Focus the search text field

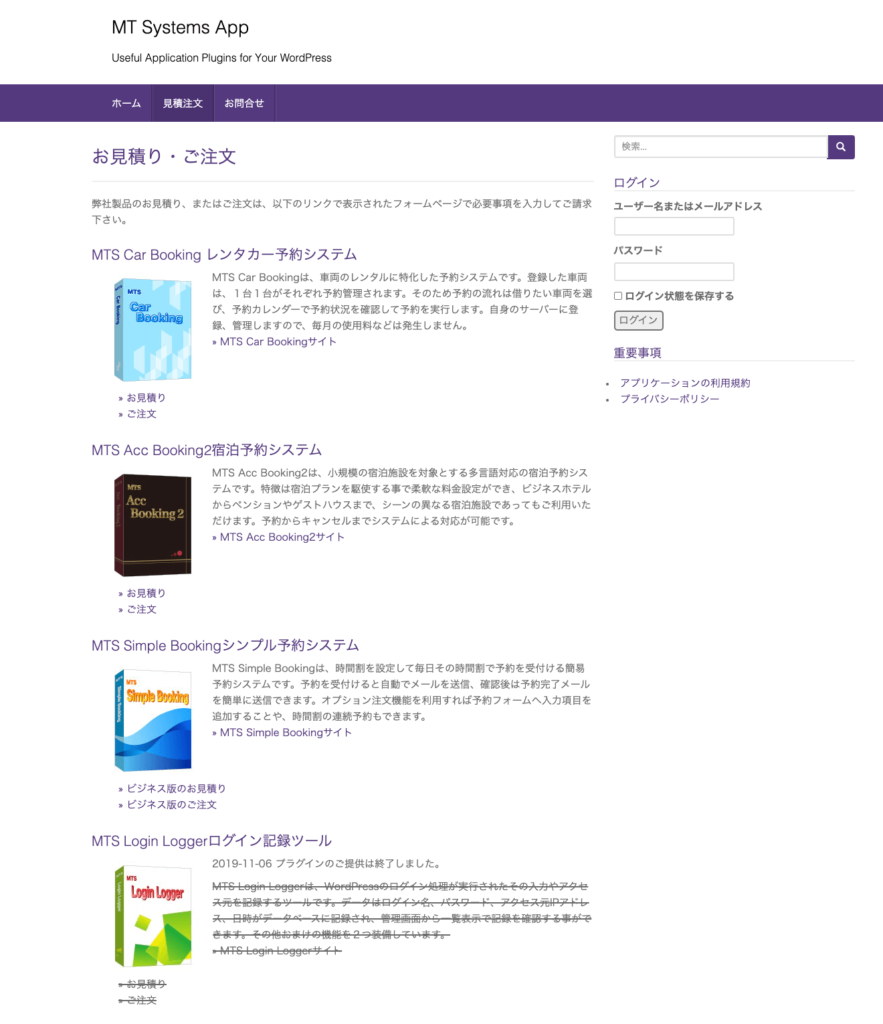(x=720, y=147)
